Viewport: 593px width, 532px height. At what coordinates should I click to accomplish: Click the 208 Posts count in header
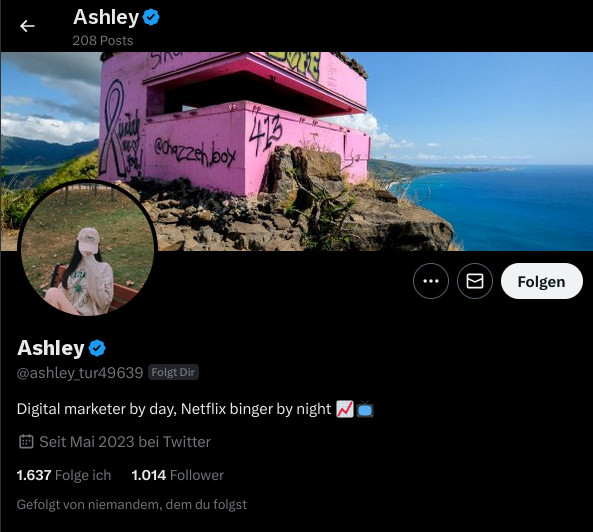point(103,40)
